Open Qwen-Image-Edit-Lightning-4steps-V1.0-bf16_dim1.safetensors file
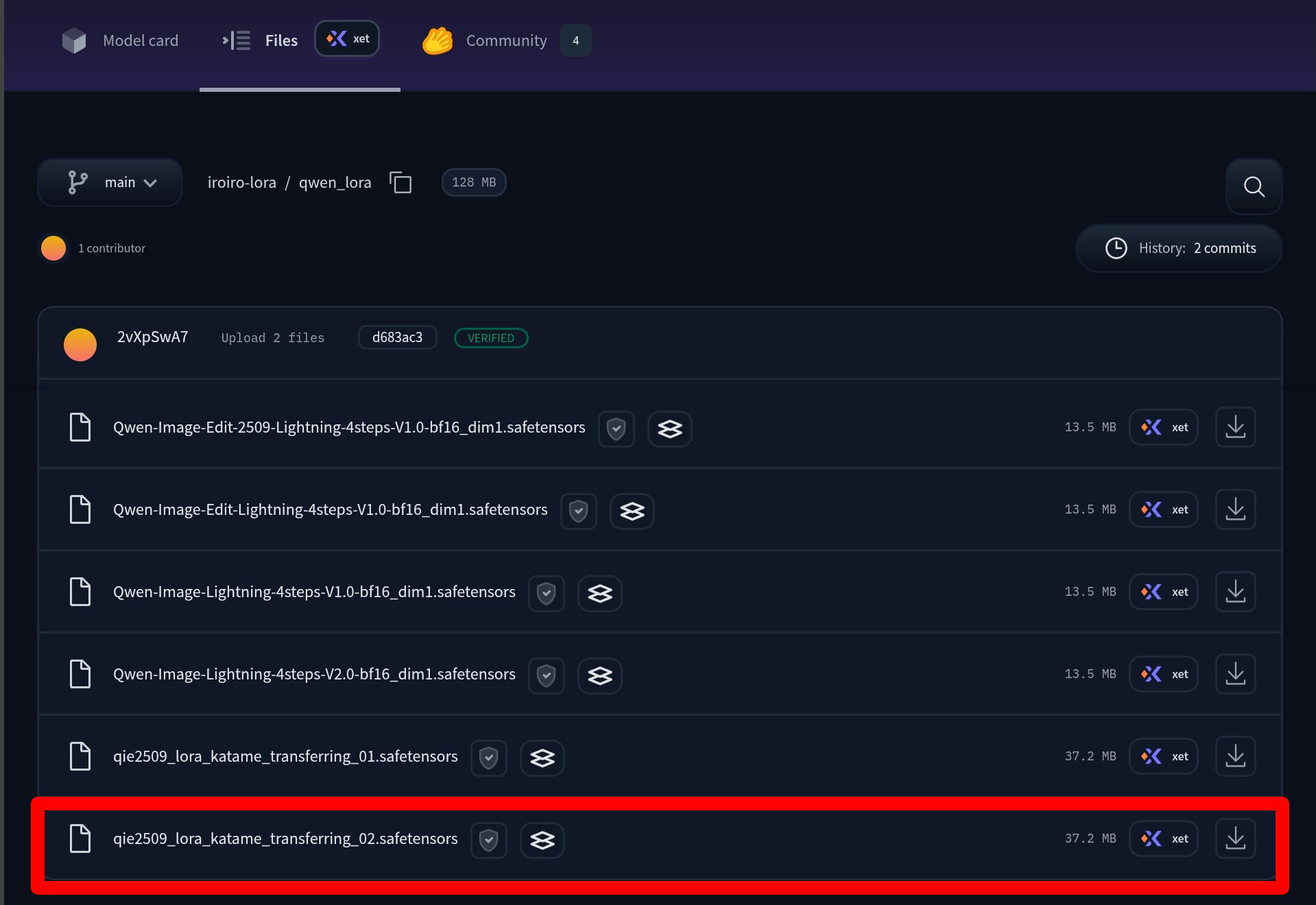Screen dimensions: 1316x905 (x=330, y=509)
